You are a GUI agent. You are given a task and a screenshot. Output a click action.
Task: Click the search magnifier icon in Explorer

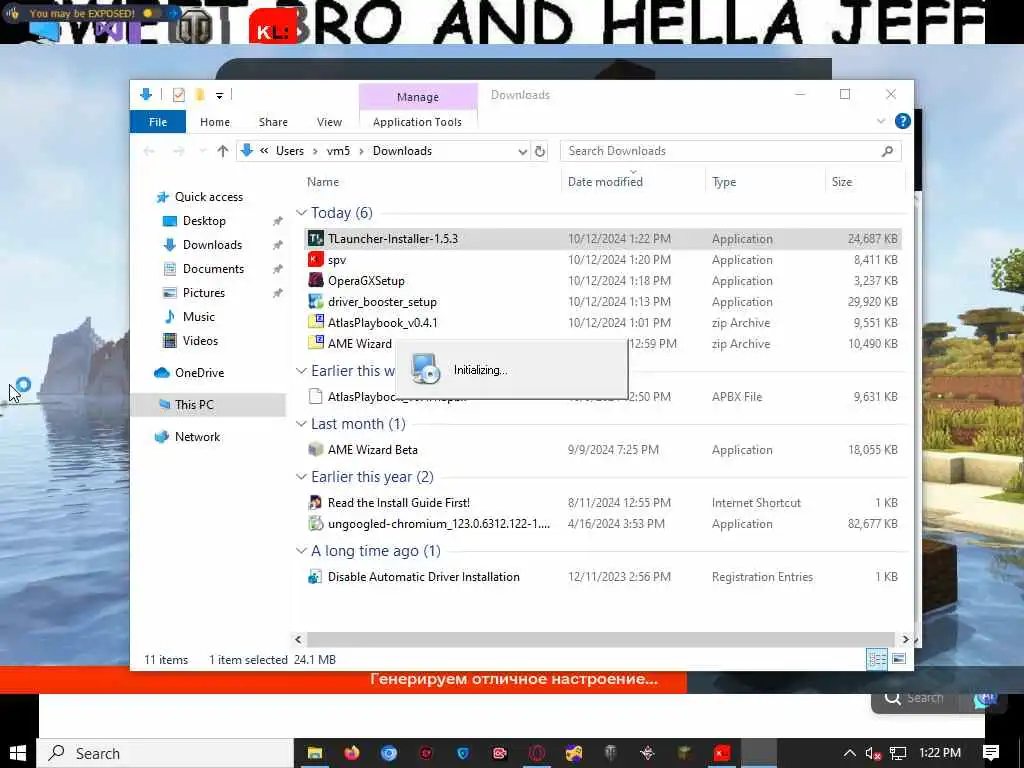(887, 152)
